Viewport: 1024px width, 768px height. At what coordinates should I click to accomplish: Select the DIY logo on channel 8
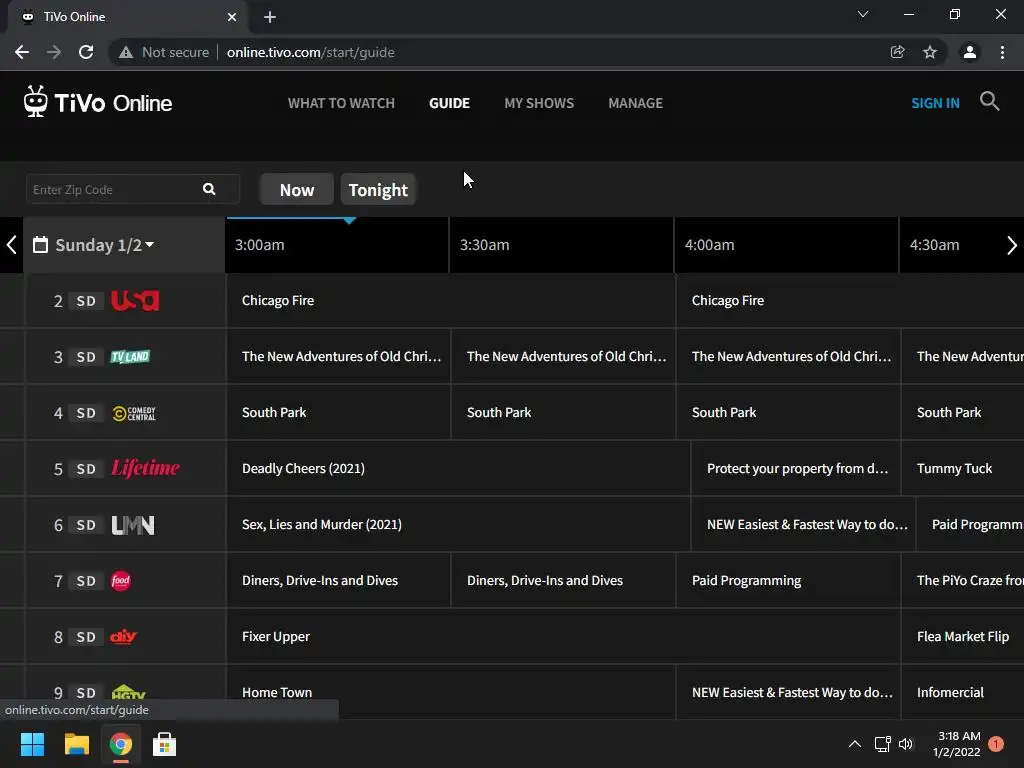click(123, 637)
